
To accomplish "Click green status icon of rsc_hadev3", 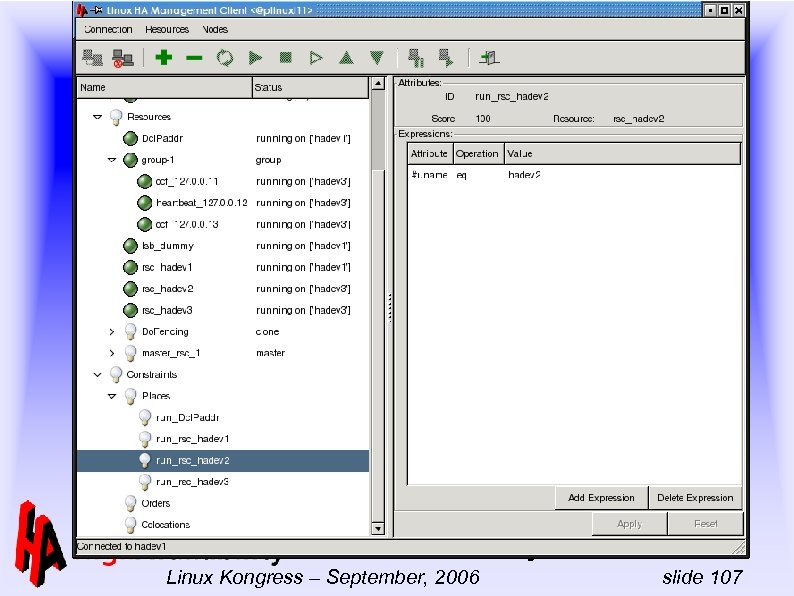I will 130,310.
